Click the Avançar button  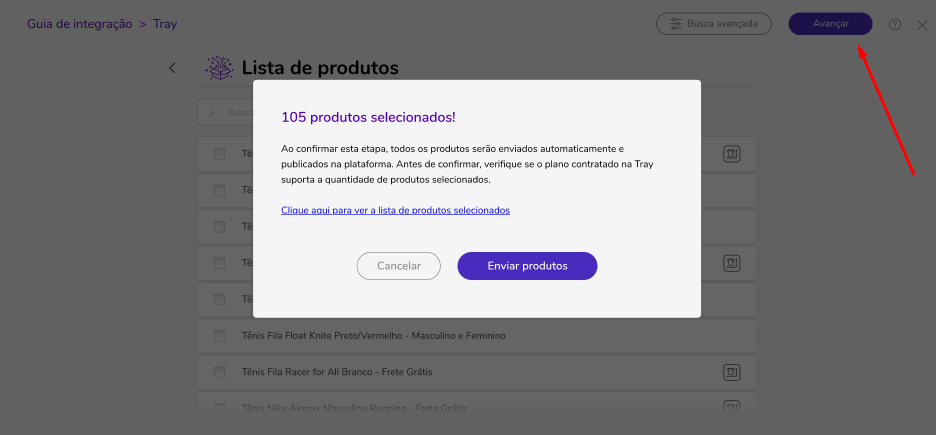click(x=830, y=24)
